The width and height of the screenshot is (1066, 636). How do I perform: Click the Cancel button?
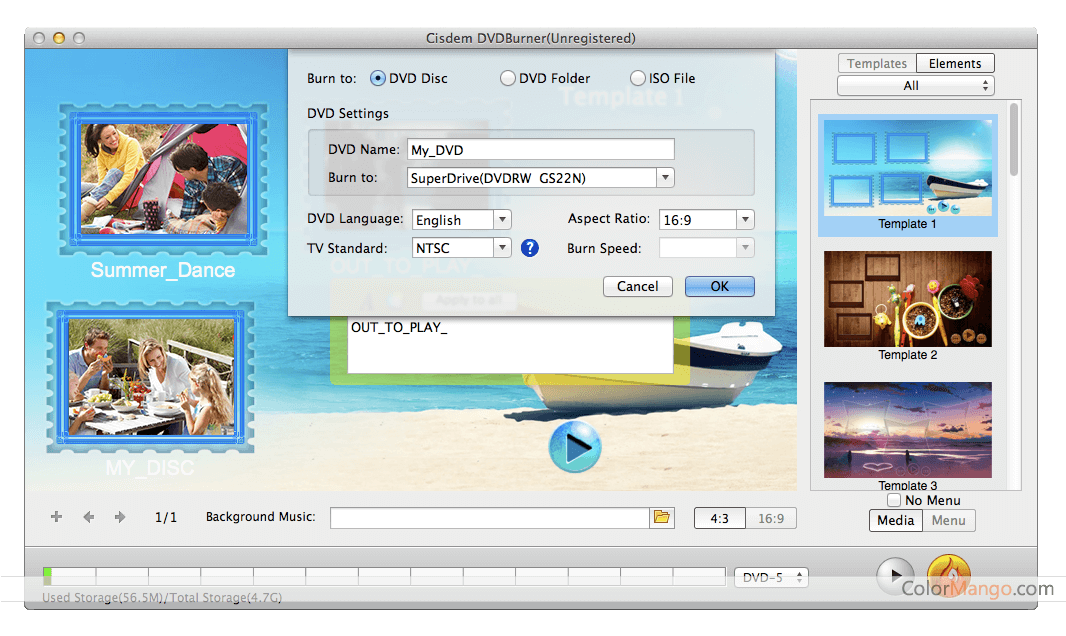638,286
